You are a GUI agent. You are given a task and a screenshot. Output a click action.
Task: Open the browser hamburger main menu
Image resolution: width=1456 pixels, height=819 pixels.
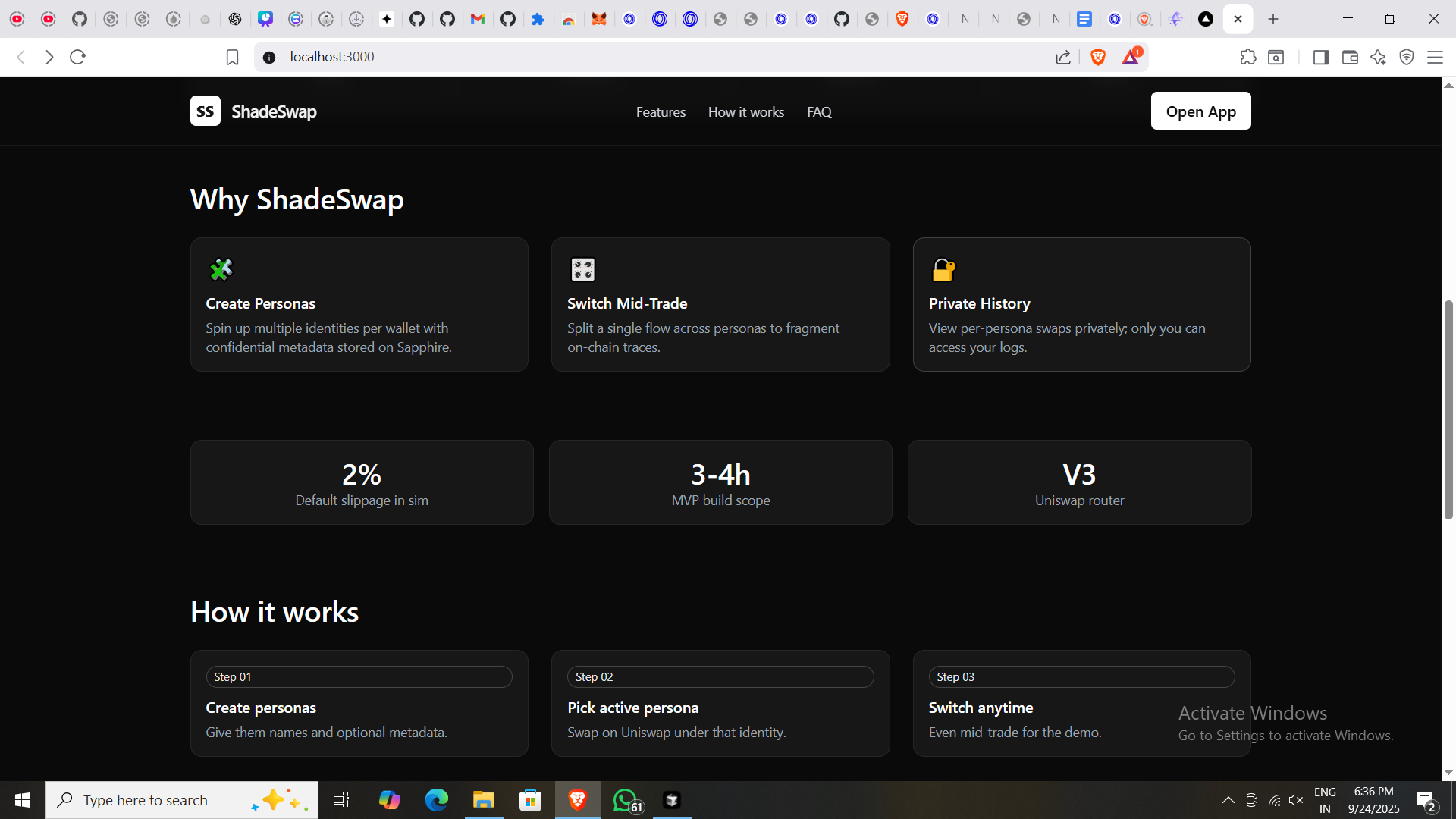(1435, 57)
